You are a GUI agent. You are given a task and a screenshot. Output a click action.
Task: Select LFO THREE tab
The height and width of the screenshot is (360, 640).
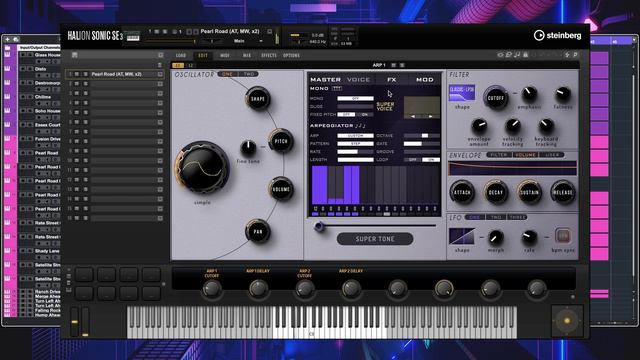click(517, 217)
